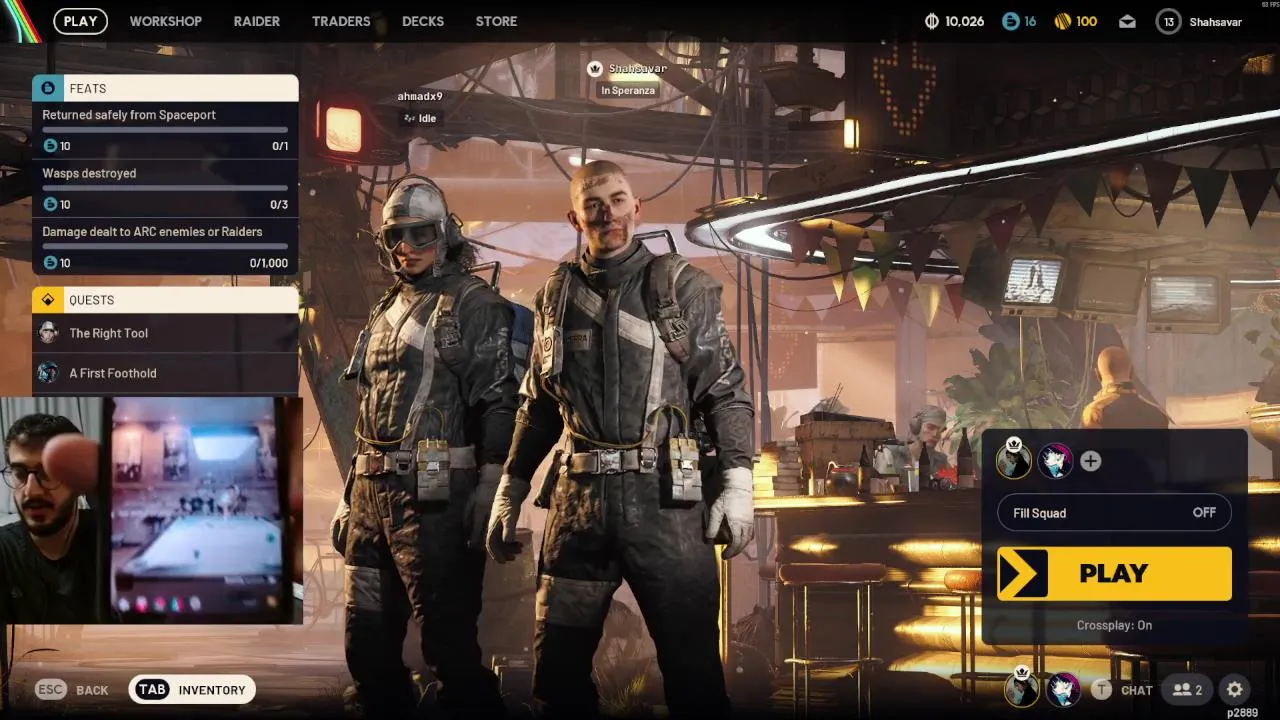Click the Idle status under ahmadx9

tap(420, 118)
